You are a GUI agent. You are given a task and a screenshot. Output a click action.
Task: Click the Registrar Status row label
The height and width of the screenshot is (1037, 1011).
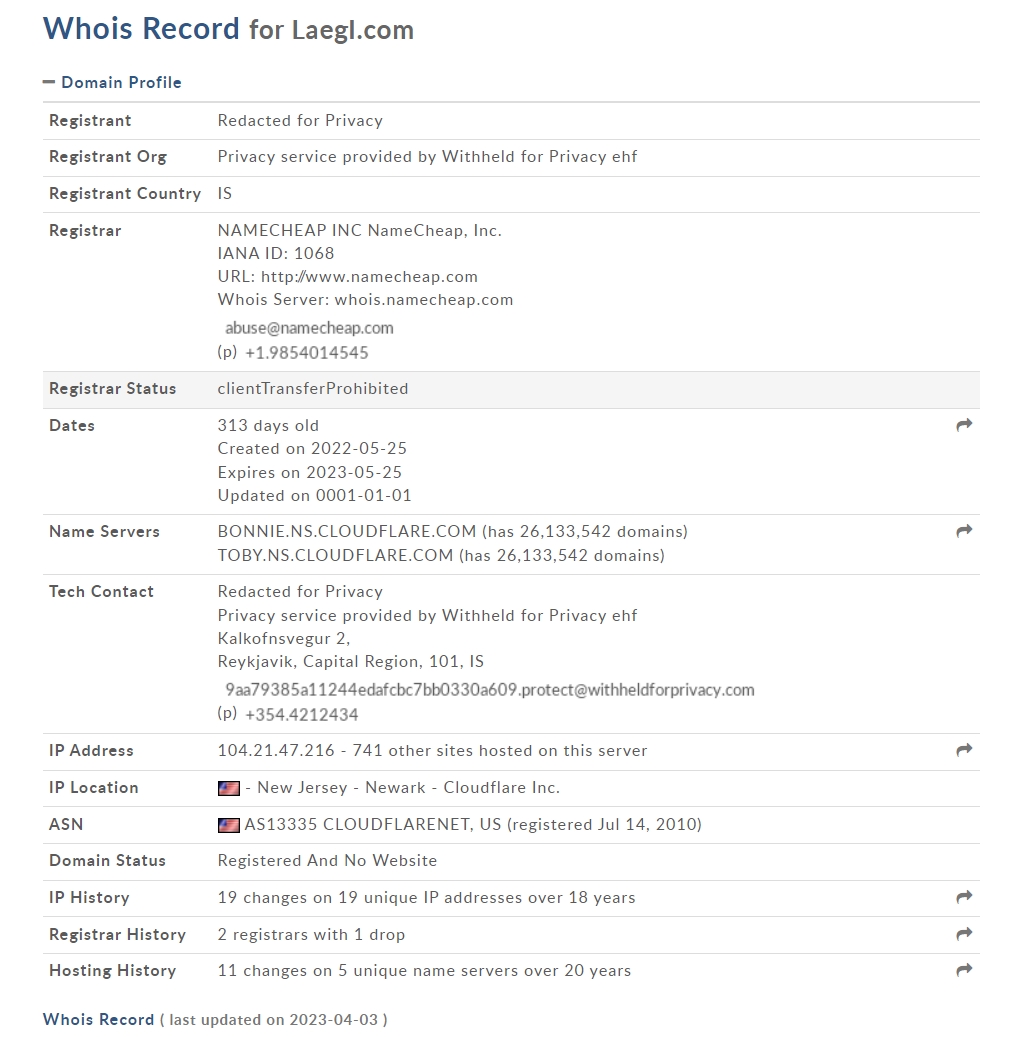(112, 388)
